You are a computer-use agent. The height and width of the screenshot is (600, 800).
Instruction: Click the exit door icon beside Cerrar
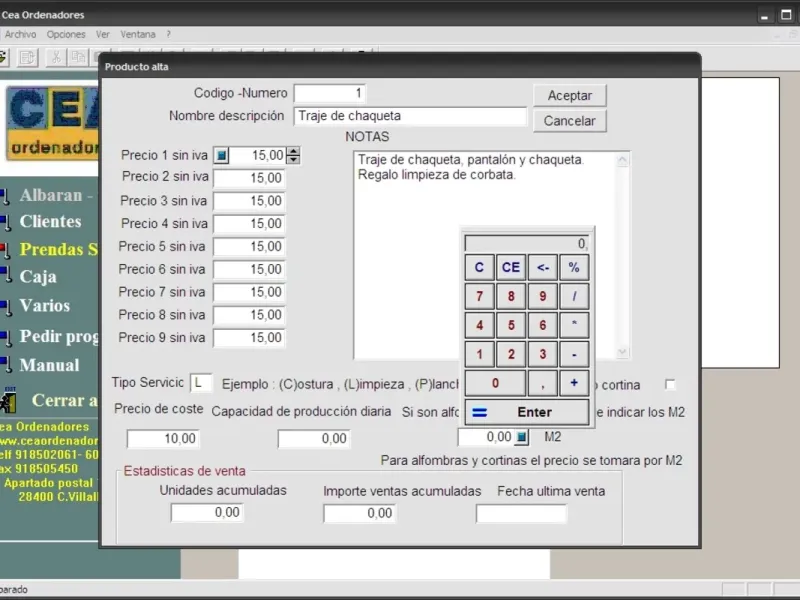click(8, 399)
